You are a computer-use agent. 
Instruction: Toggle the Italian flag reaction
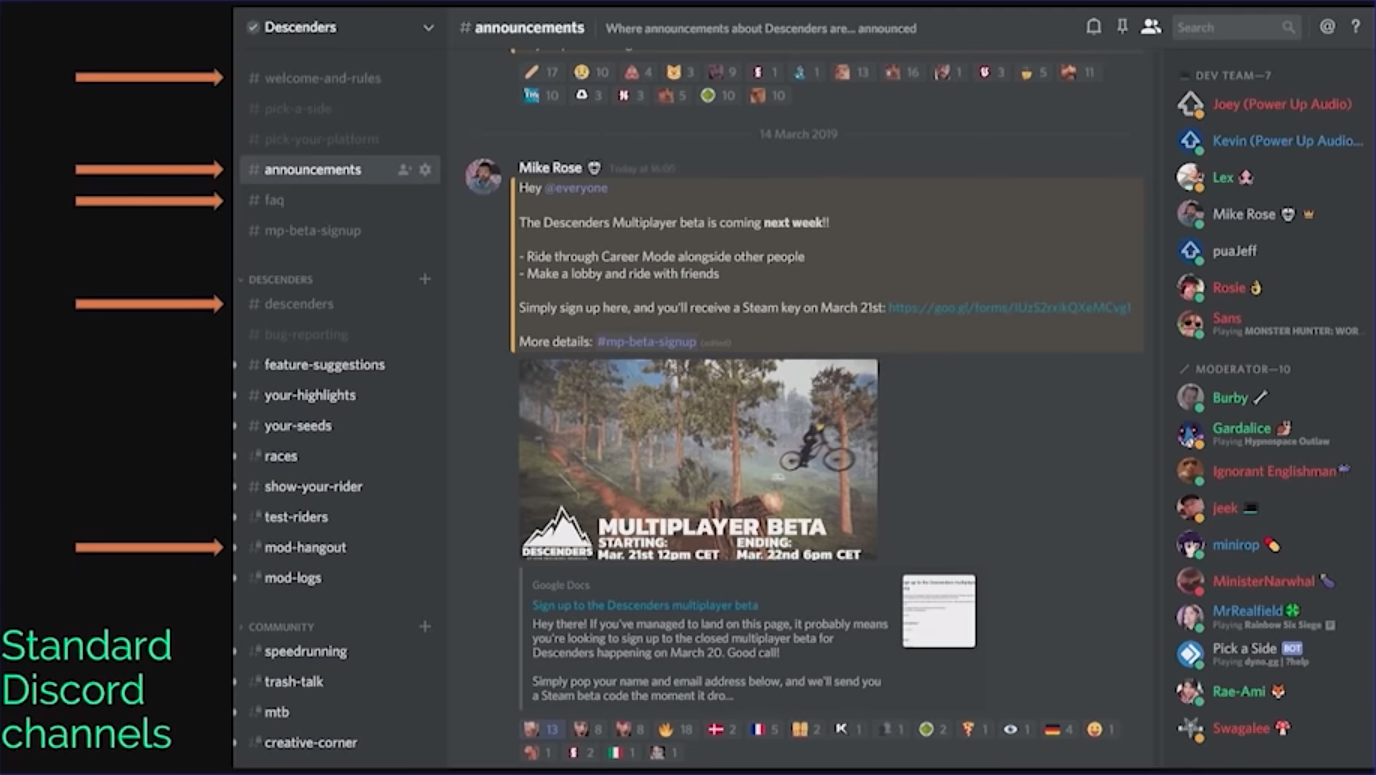click(x=622, y=752)
